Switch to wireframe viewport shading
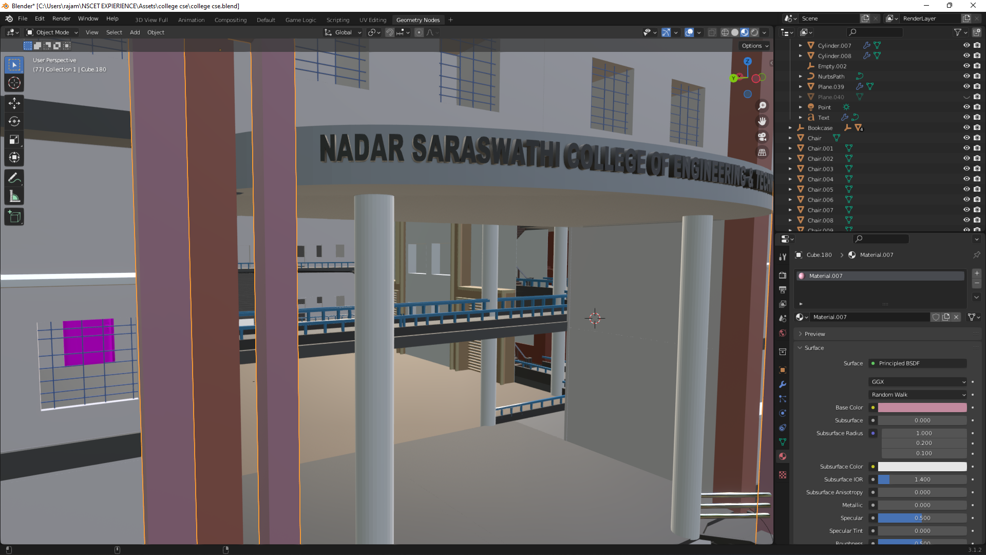The image size is (986, 555). pyautogui.click(x=725, y=32)
